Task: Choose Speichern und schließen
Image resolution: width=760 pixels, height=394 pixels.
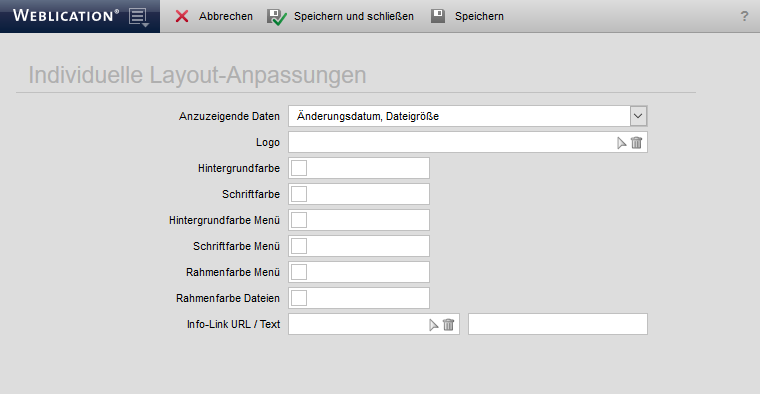Action: [354, 16]
